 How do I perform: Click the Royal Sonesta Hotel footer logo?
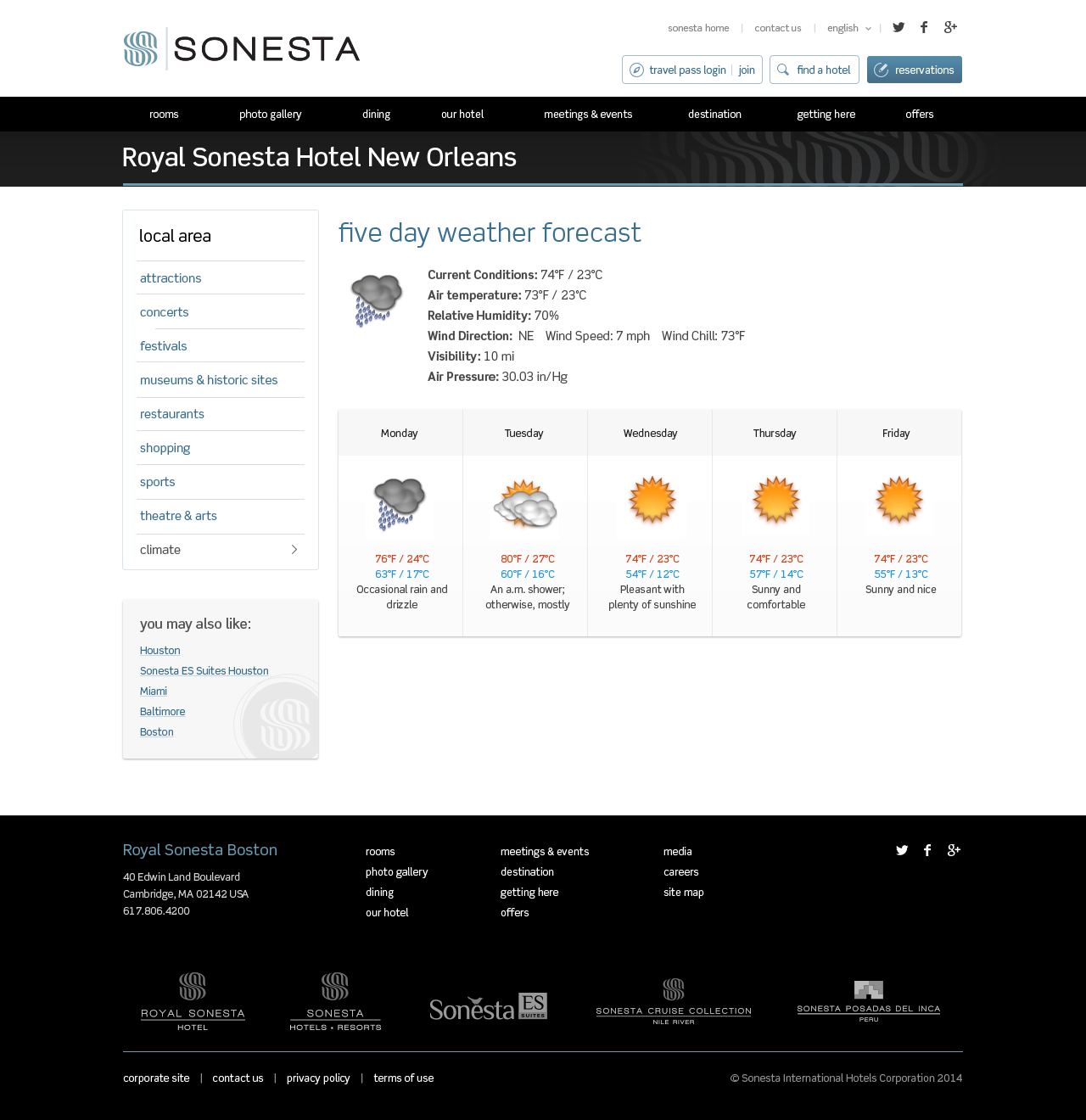pyautogui.click(x=193, y=1001)
